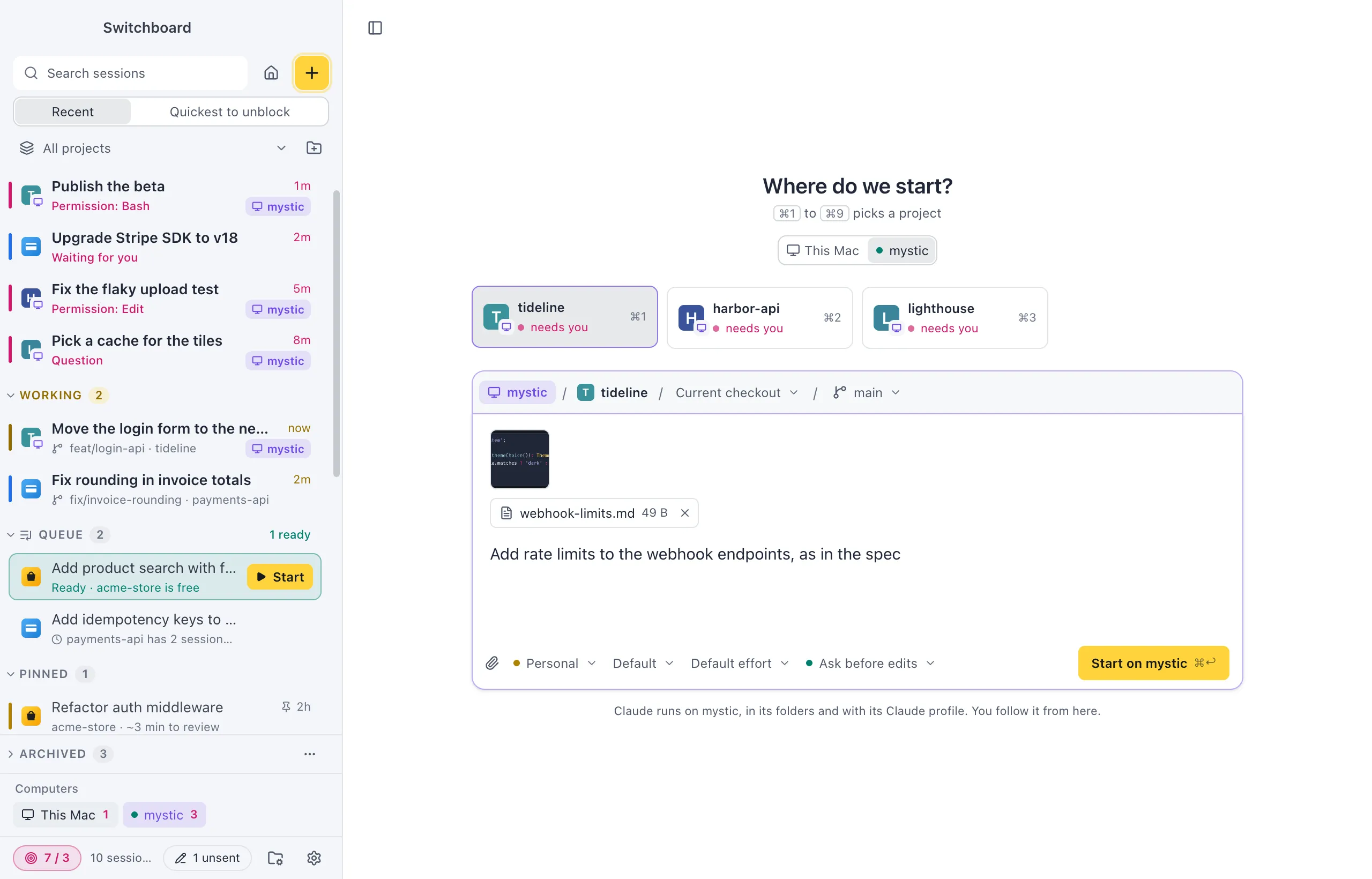Screen dimensions: 1372x879
Task: Expand the ARCHIVED section
Action: tap(11, 754)
